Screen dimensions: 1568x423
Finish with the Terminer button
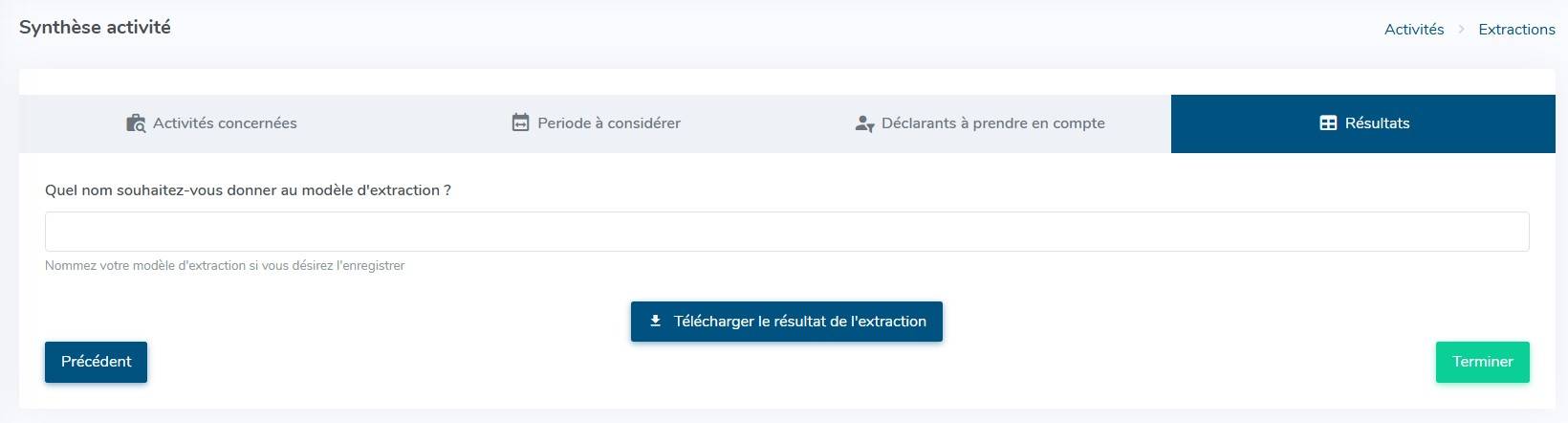[1482, 362]
